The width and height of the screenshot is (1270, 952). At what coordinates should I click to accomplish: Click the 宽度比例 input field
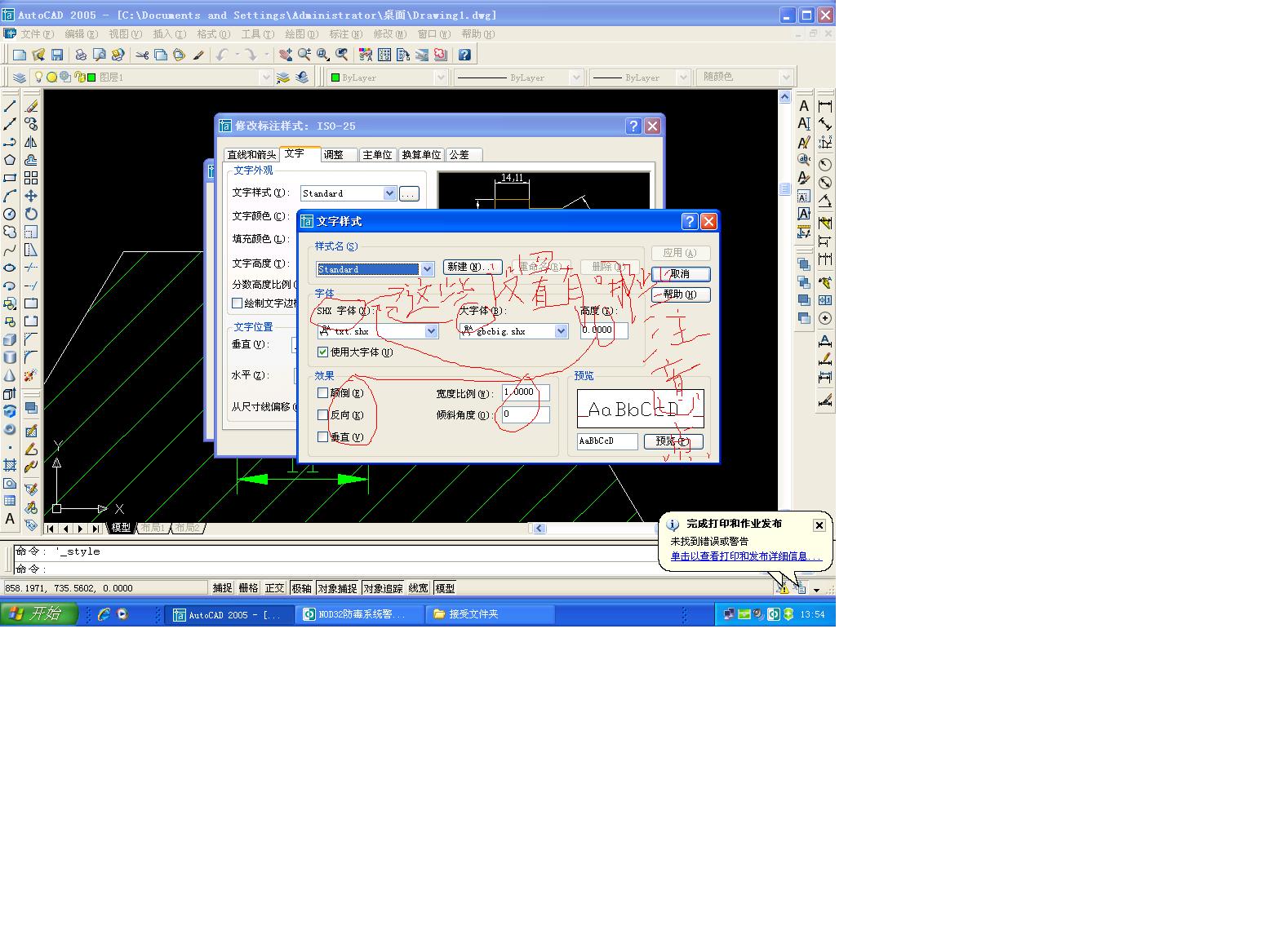point(526,392)
